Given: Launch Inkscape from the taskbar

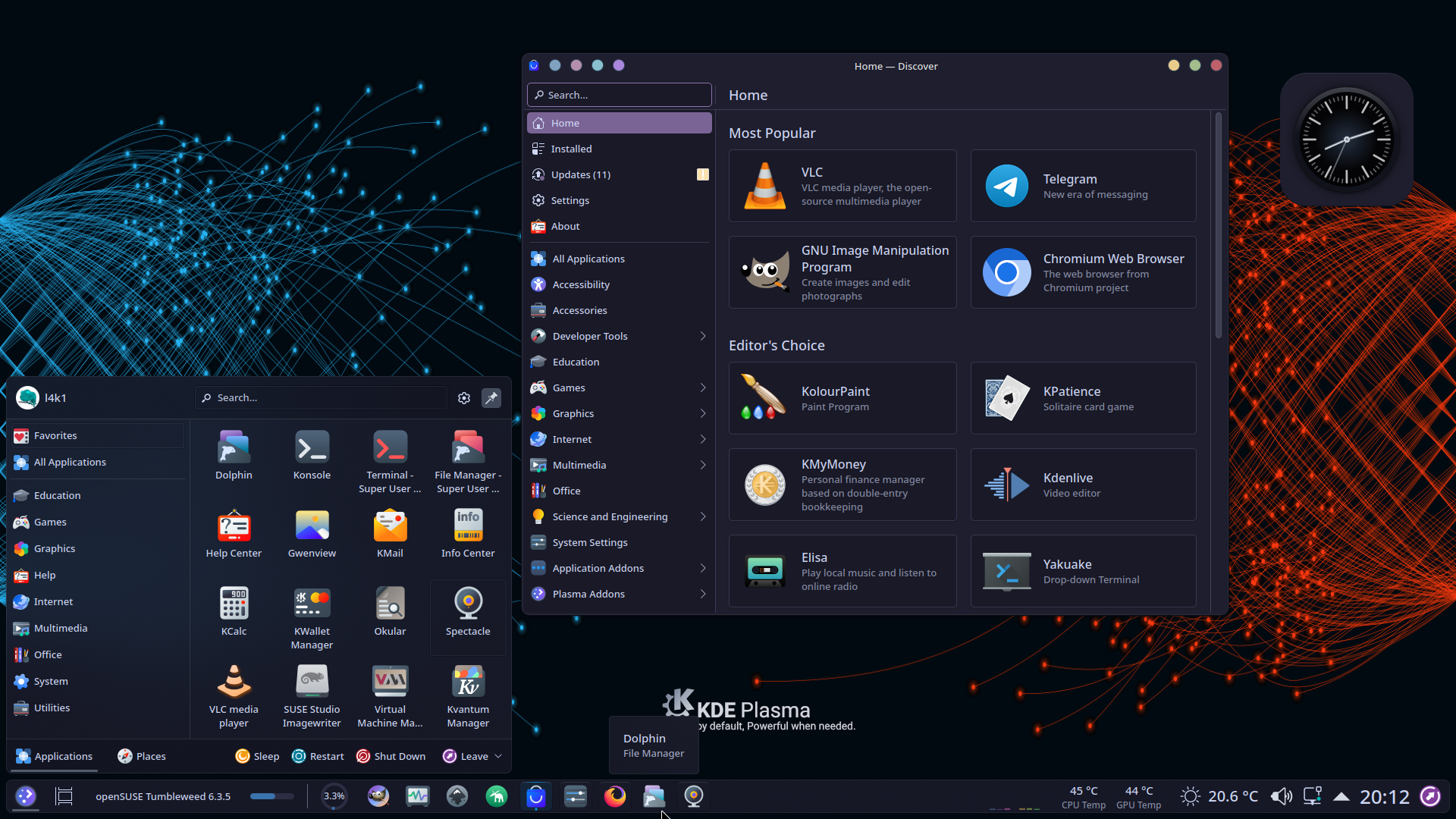Looking at the screenshot, I should click(457, 796).
